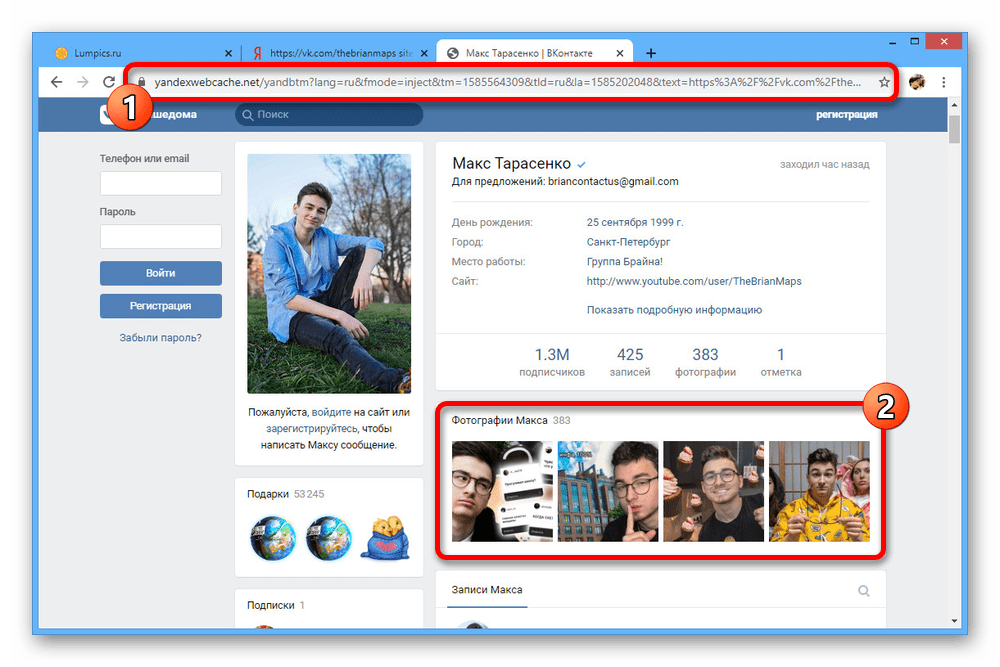This screenshot has width=1000, height=667.
Task: Open the Chrome three-dot menu
Action: 944,82
